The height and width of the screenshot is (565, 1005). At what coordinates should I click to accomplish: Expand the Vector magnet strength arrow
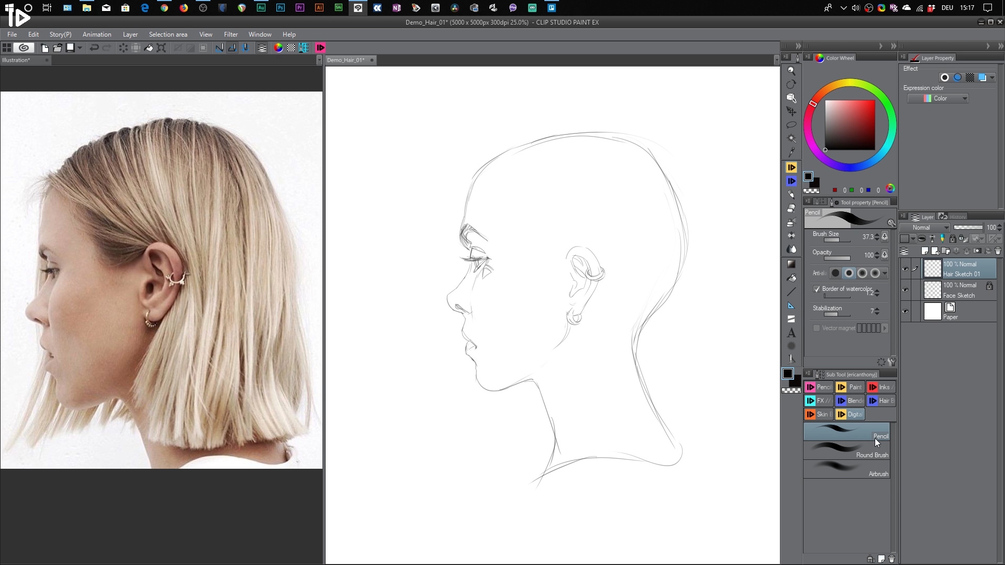885,328
